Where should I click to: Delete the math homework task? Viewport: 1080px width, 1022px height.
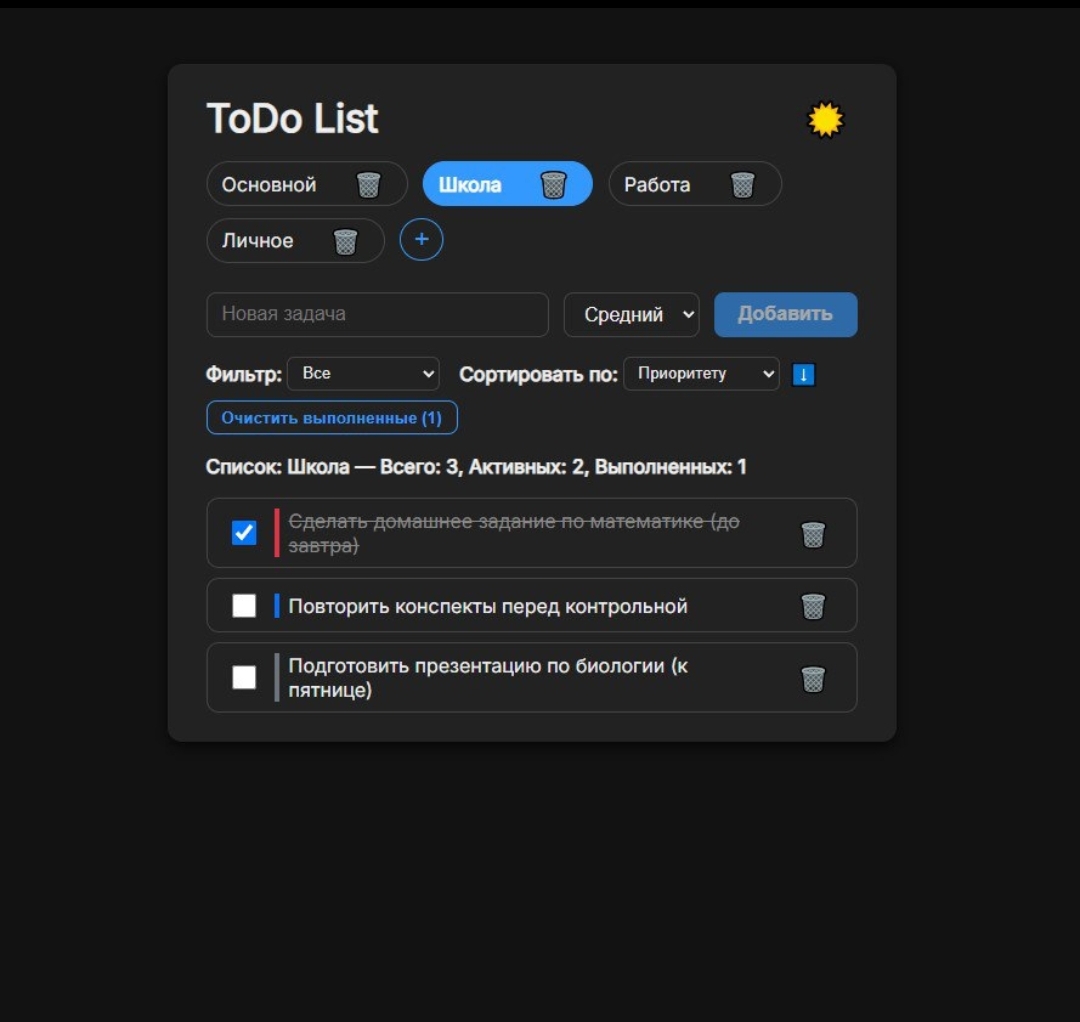pos(813,534)
